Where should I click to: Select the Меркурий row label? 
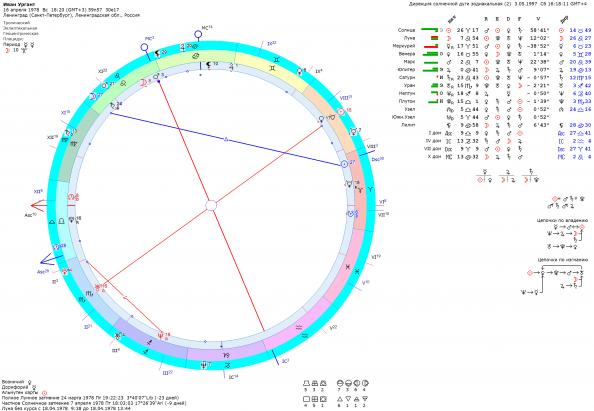coord(404,46)
